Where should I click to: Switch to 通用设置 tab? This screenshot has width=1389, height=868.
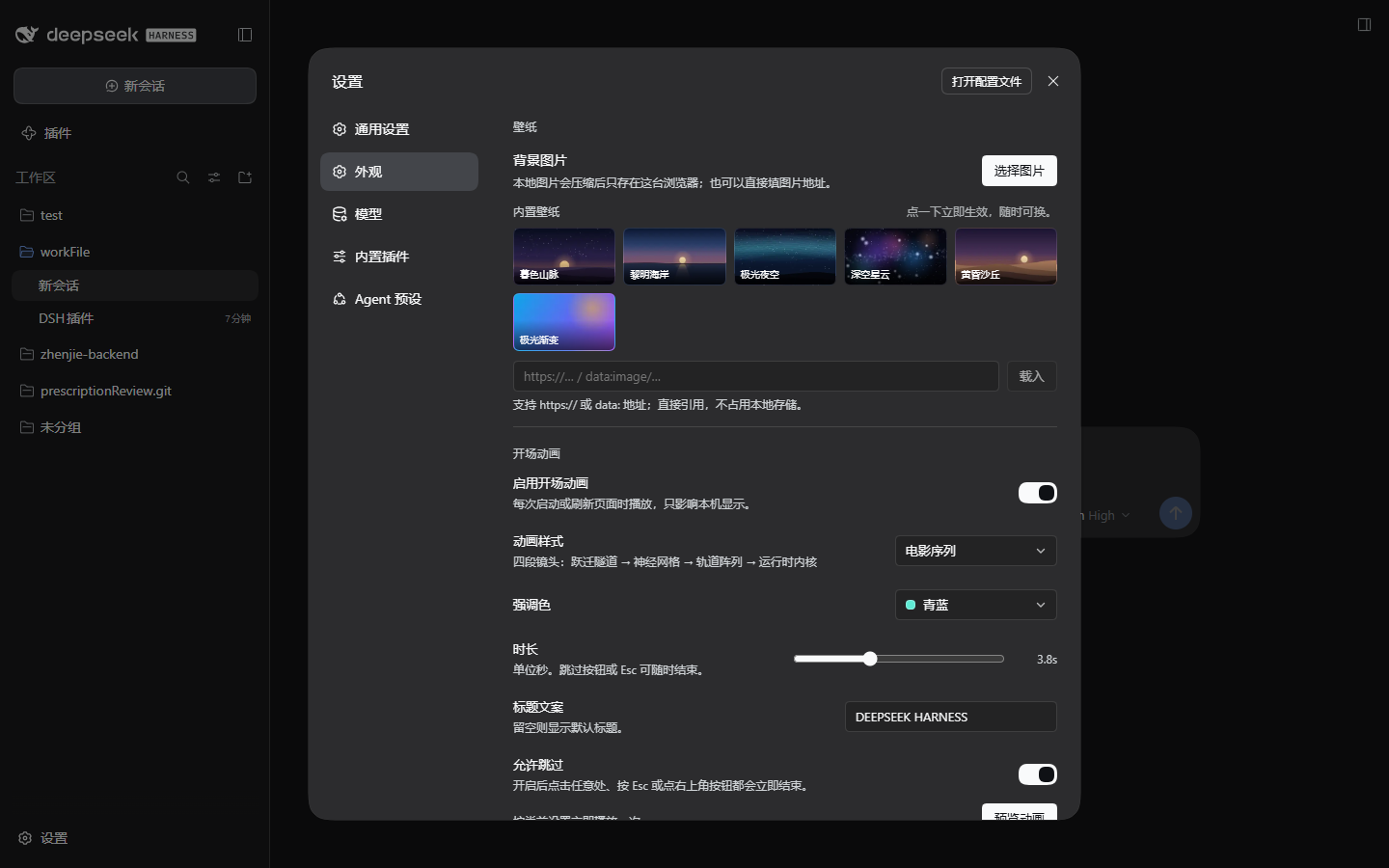coord(399,129)
